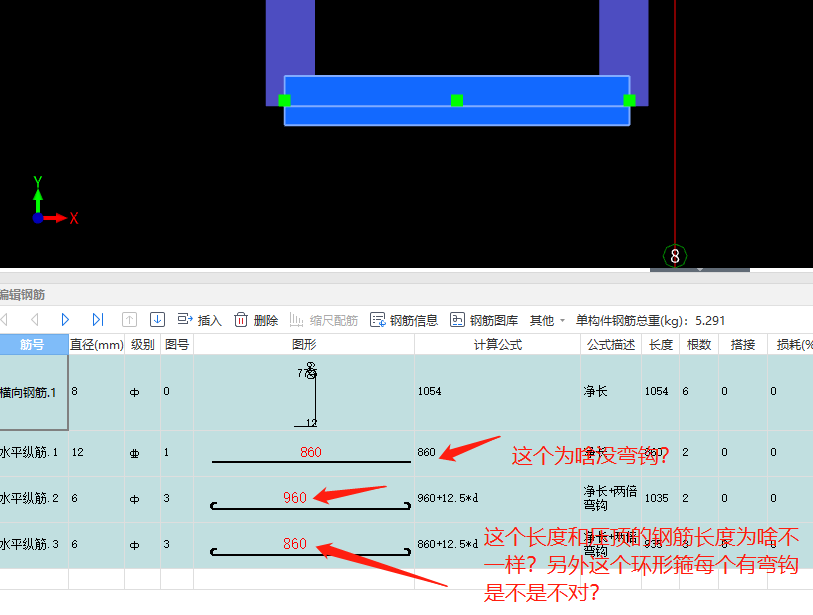
Task: Click the right green grip point
Action: click(x=629, y=100)
